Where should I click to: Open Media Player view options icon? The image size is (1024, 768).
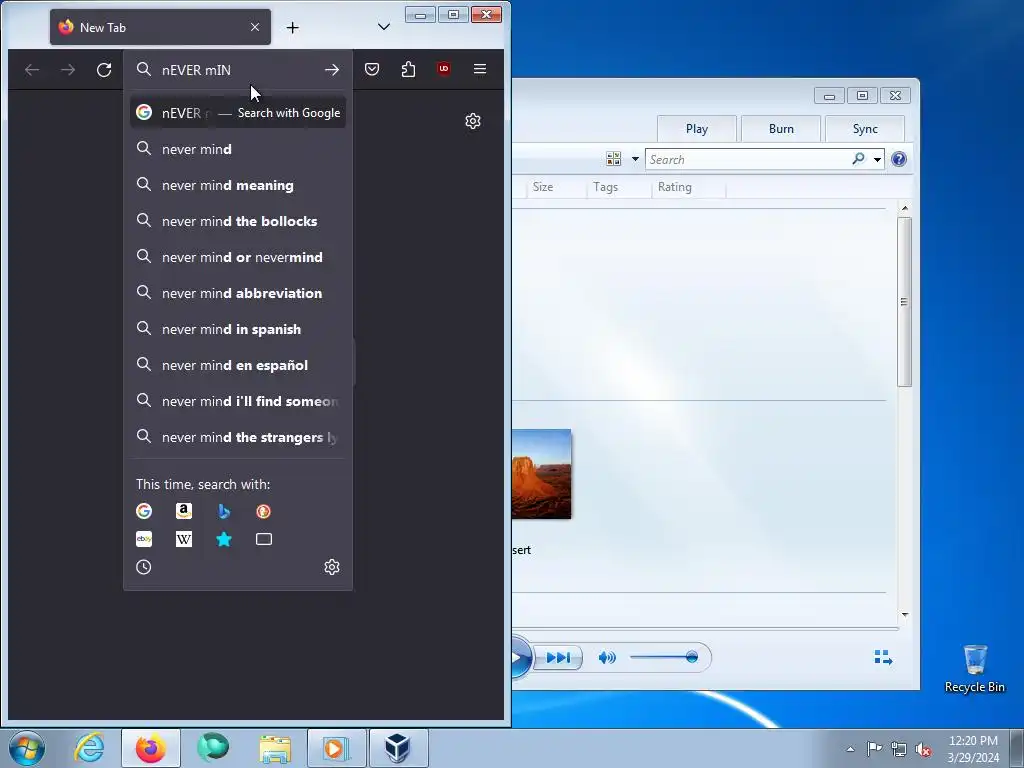(614, 159)
